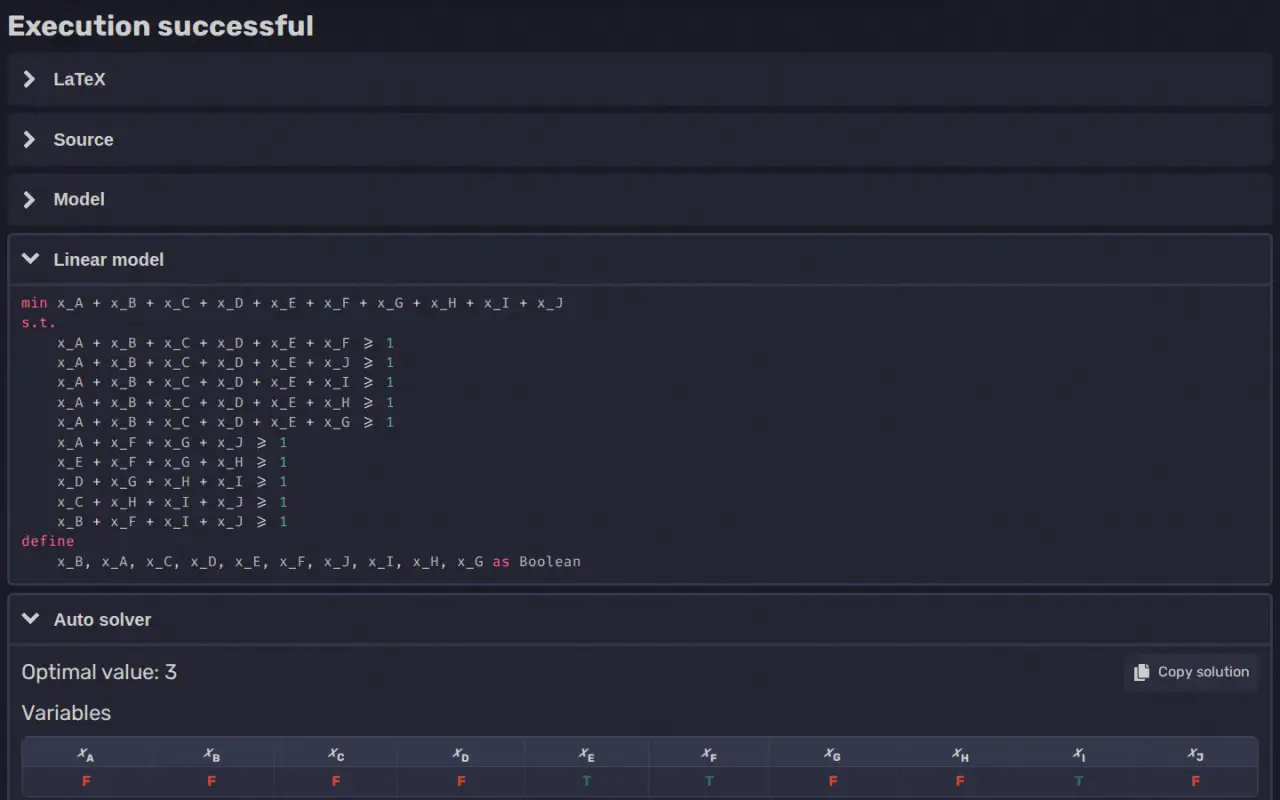Click the Source section title

[x=83, y=139]
